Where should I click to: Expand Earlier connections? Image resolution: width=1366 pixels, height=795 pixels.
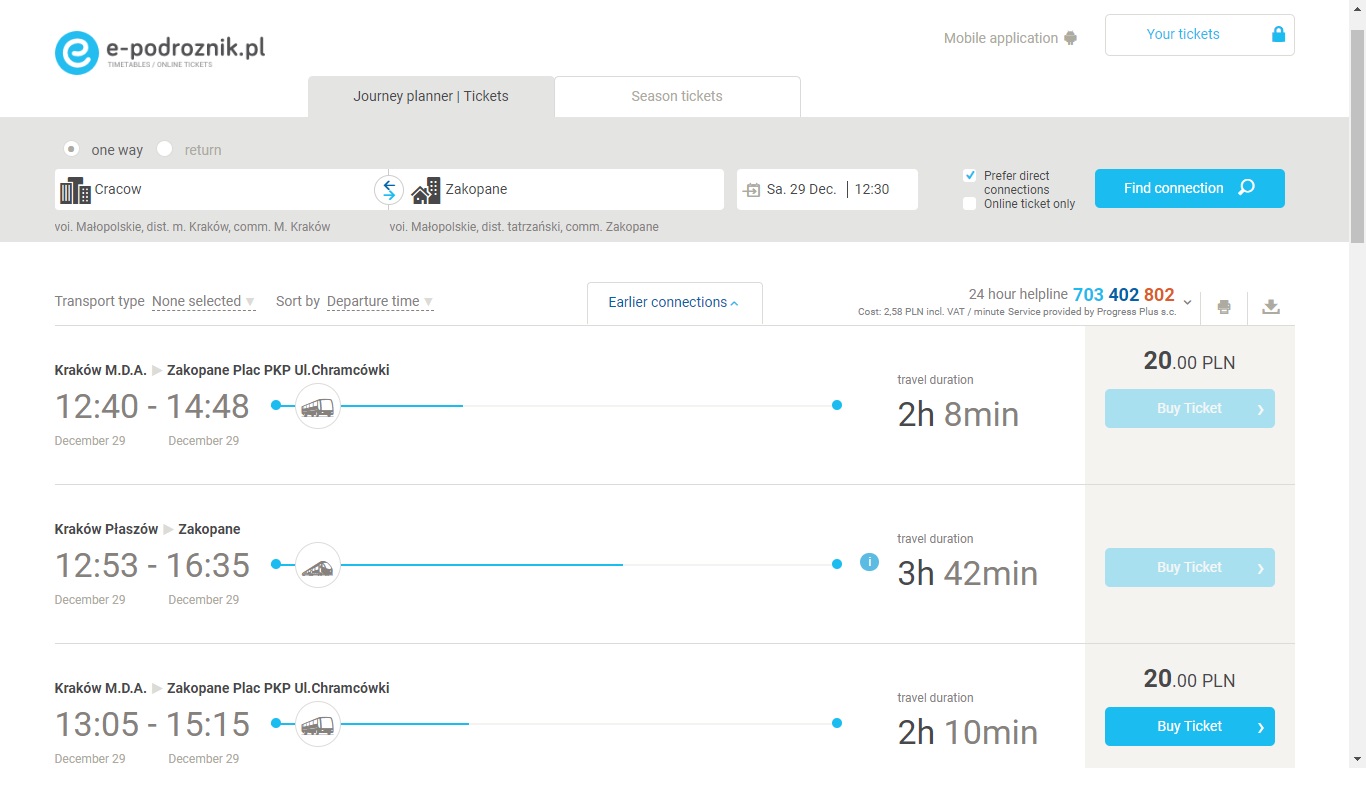[x=674, y=303]
